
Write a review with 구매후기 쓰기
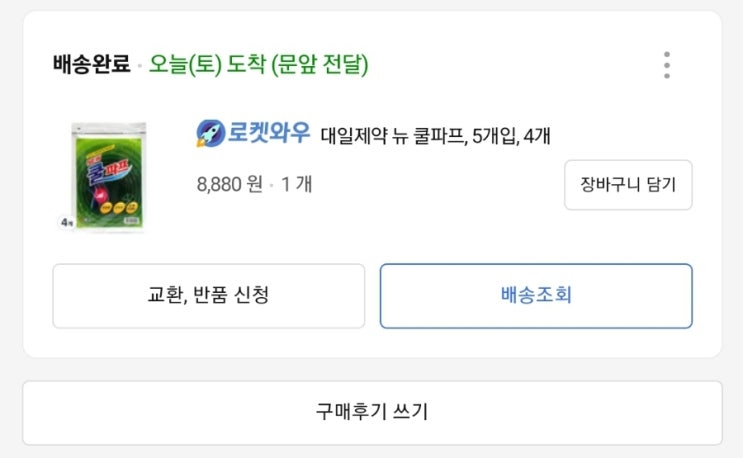372,412
